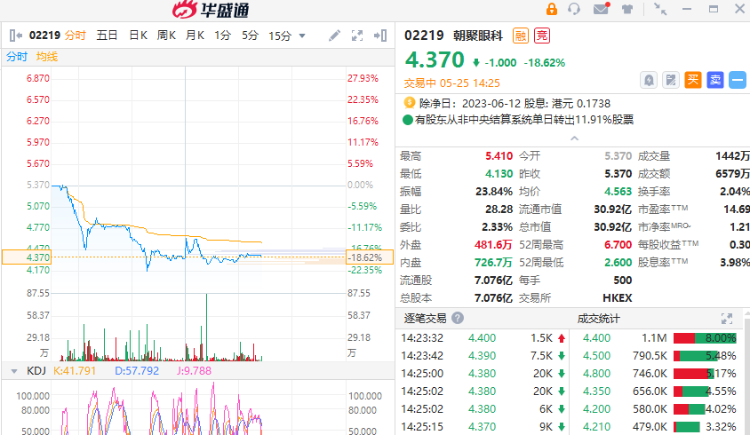This screenshot has width=750, height=435.
Task: Click the 外盘 value 481.6万
Action: point(493,245)
